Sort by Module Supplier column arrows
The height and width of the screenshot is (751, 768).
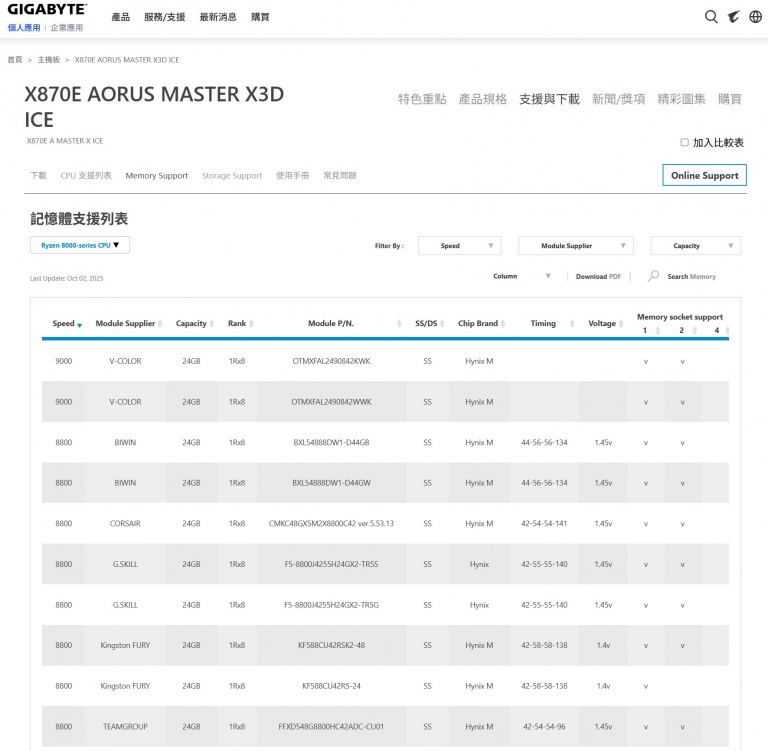click(x=162, y=324)
